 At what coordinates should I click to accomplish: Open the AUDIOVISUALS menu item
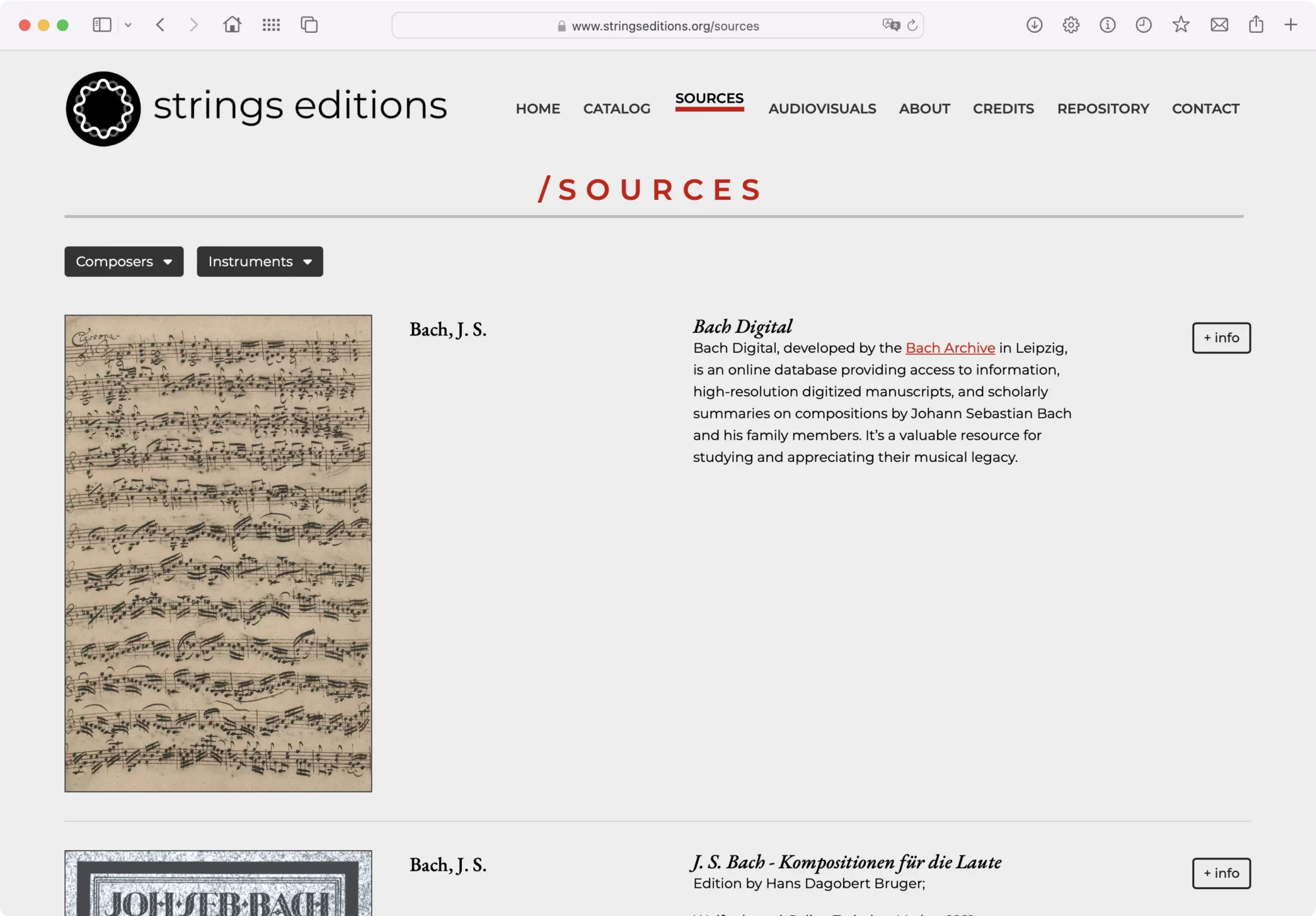point(822,109)
